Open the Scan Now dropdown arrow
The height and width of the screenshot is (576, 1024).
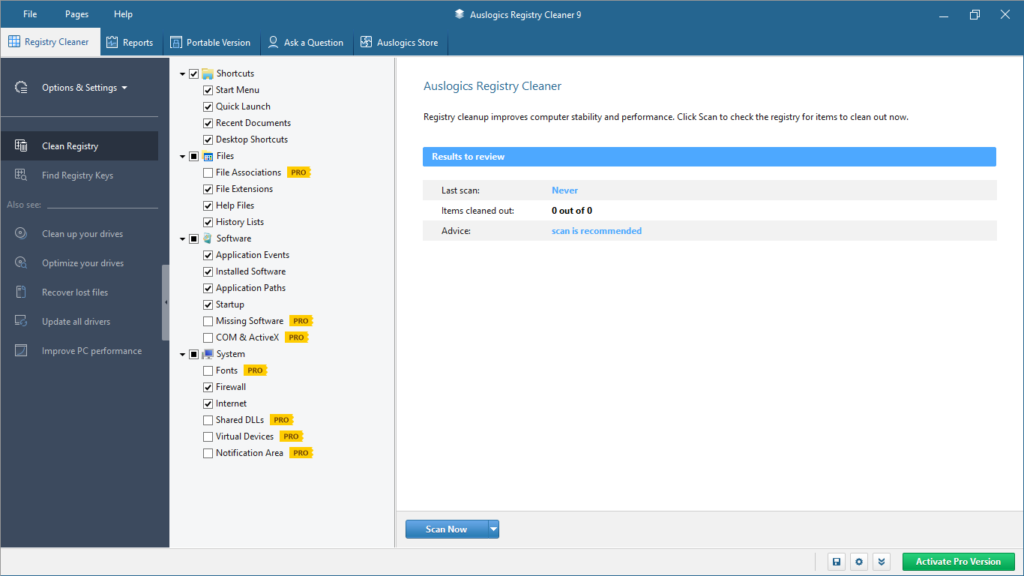(x=492, y=528)
